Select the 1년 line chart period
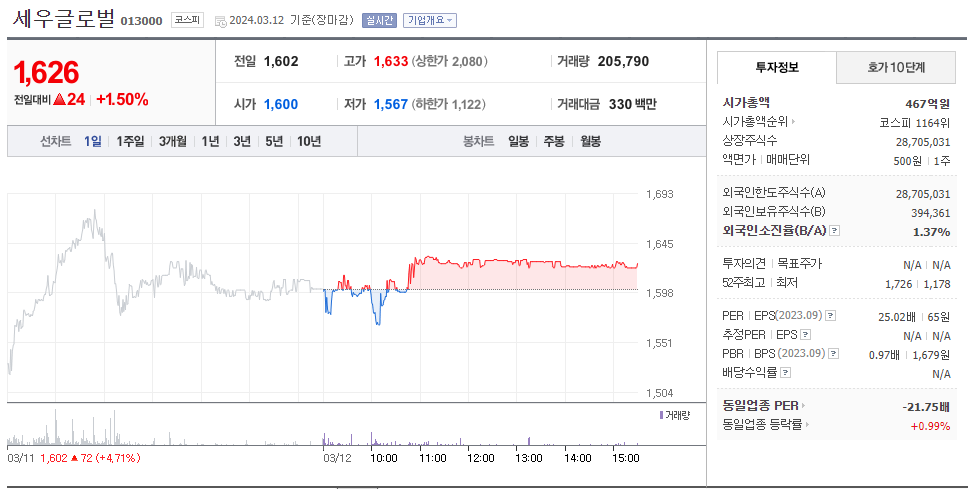Image resolution: width=973 pixels, height=489 pixels. [210, 141]
